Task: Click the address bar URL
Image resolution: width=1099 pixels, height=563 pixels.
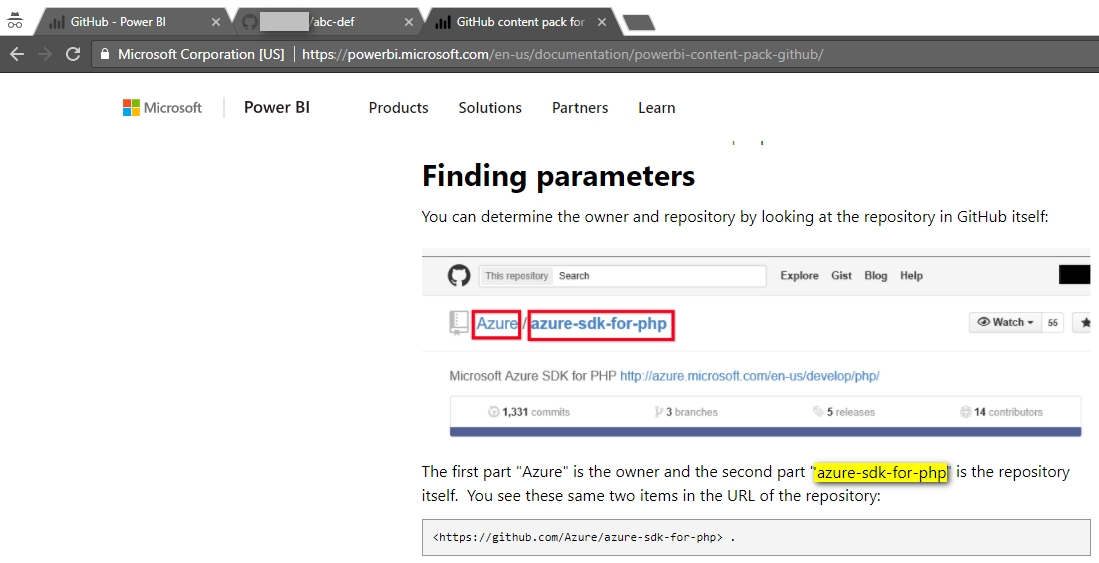Action: pyautogui.click(x=562, y=54)
